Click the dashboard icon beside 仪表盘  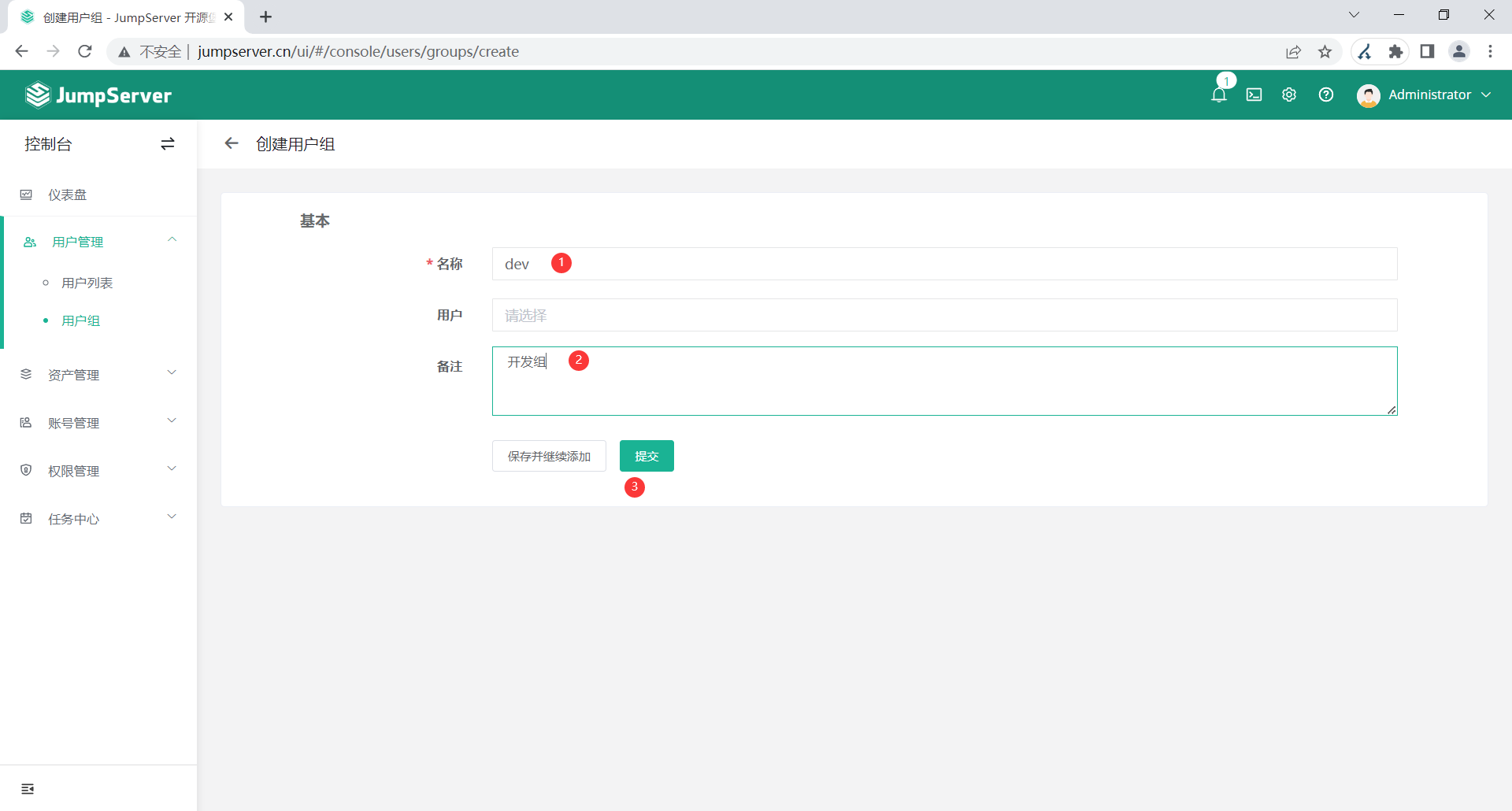tap(26, 194)
